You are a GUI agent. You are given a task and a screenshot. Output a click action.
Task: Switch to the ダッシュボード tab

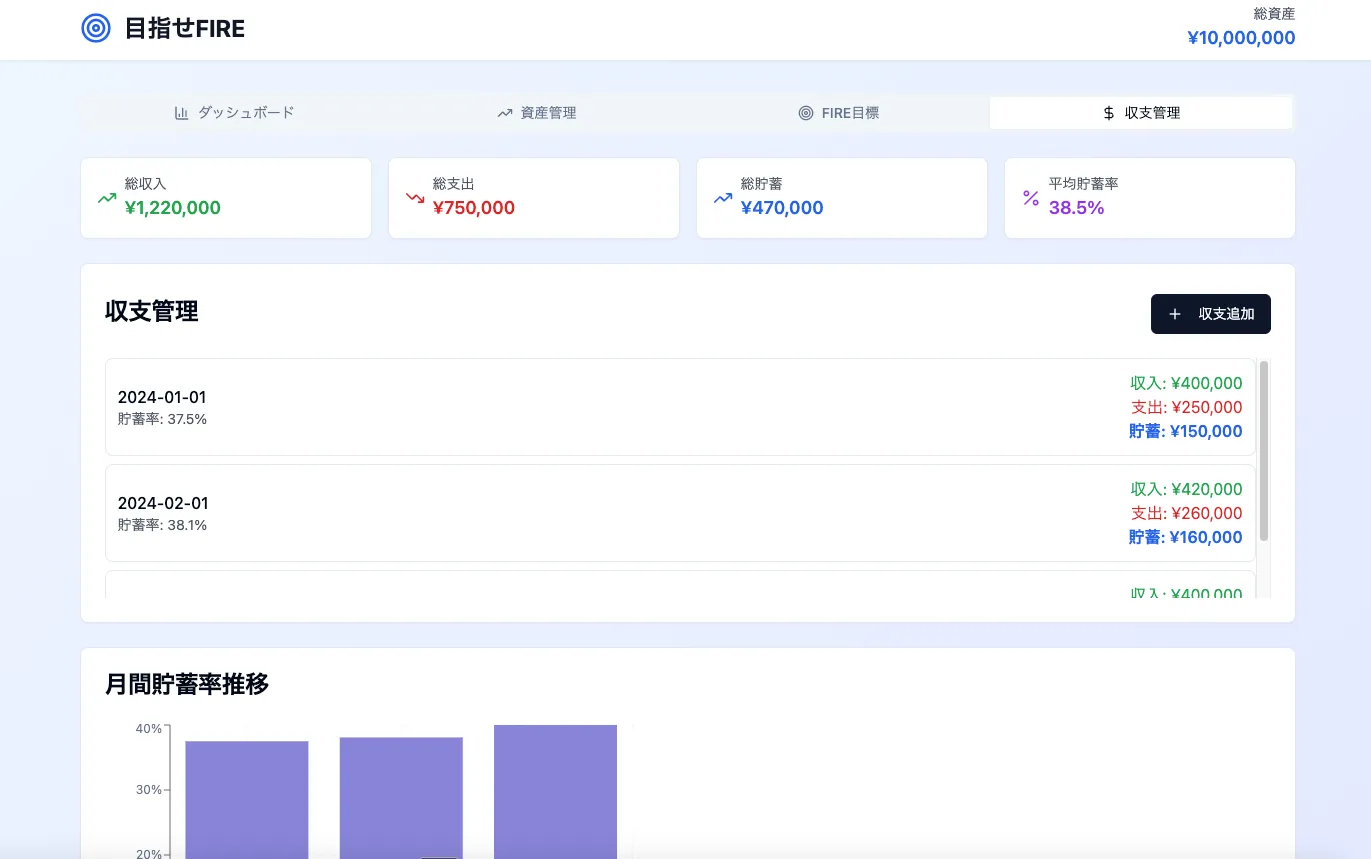click(234, 113)
